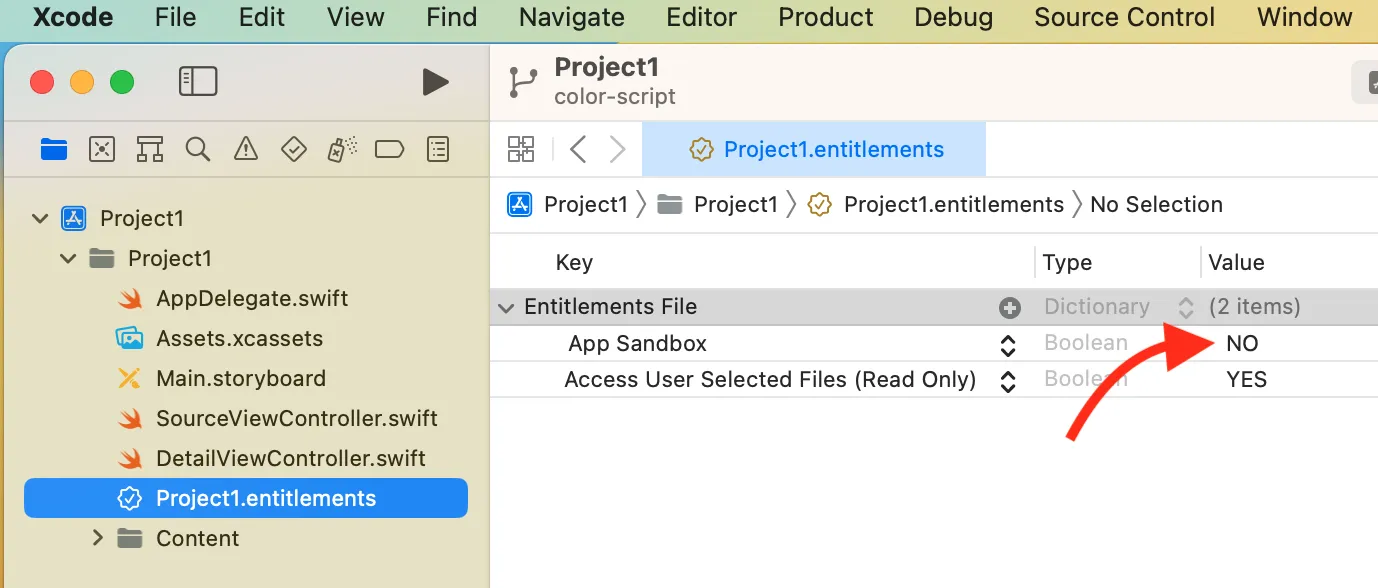1378x588 pixels.
Task: Show the Breakpoint navigator
Action: (389, 150)
